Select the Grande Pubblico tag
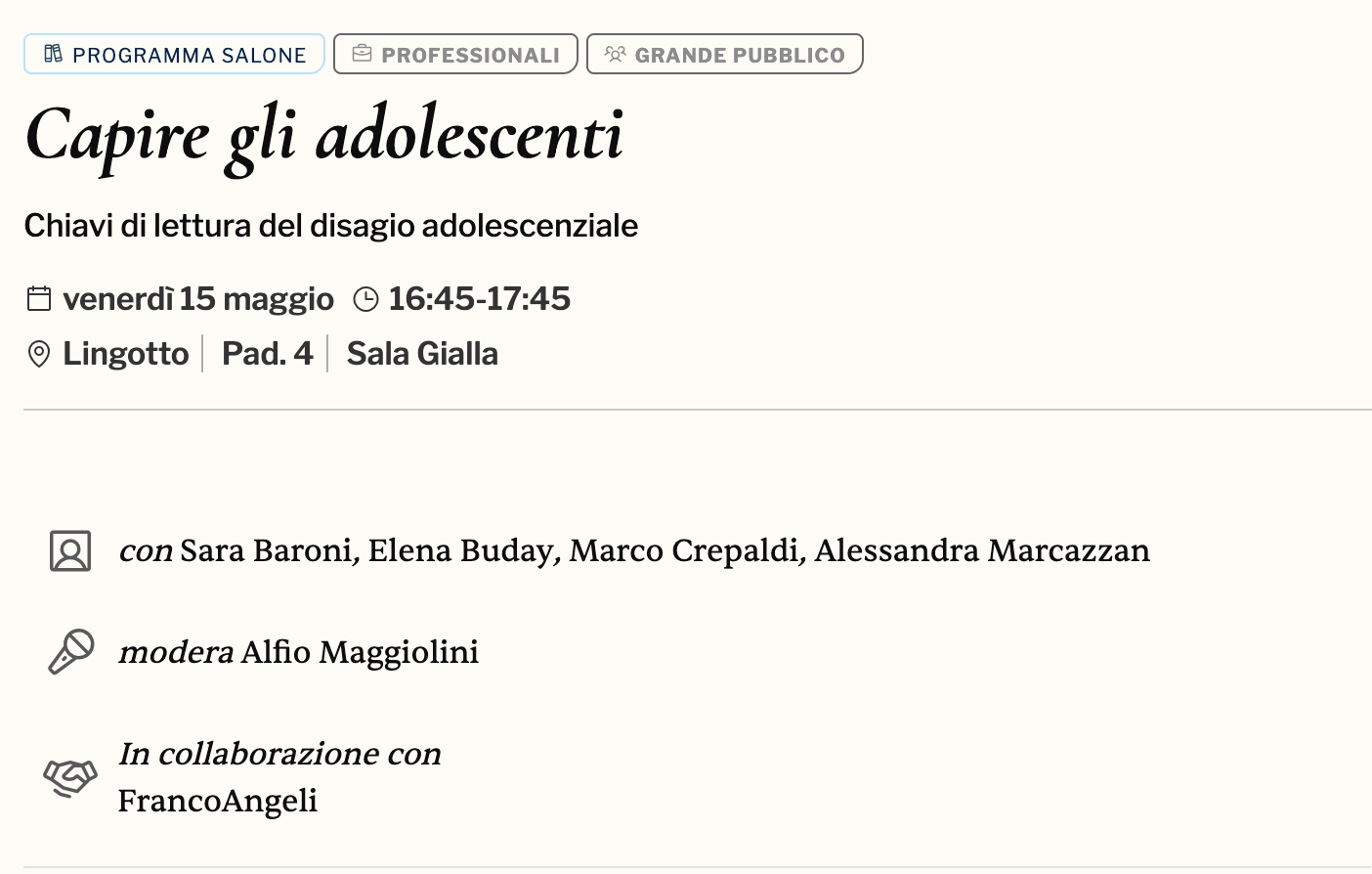Image resolution: width=1372 pixels, height=874 pixels. pos(724,54)
